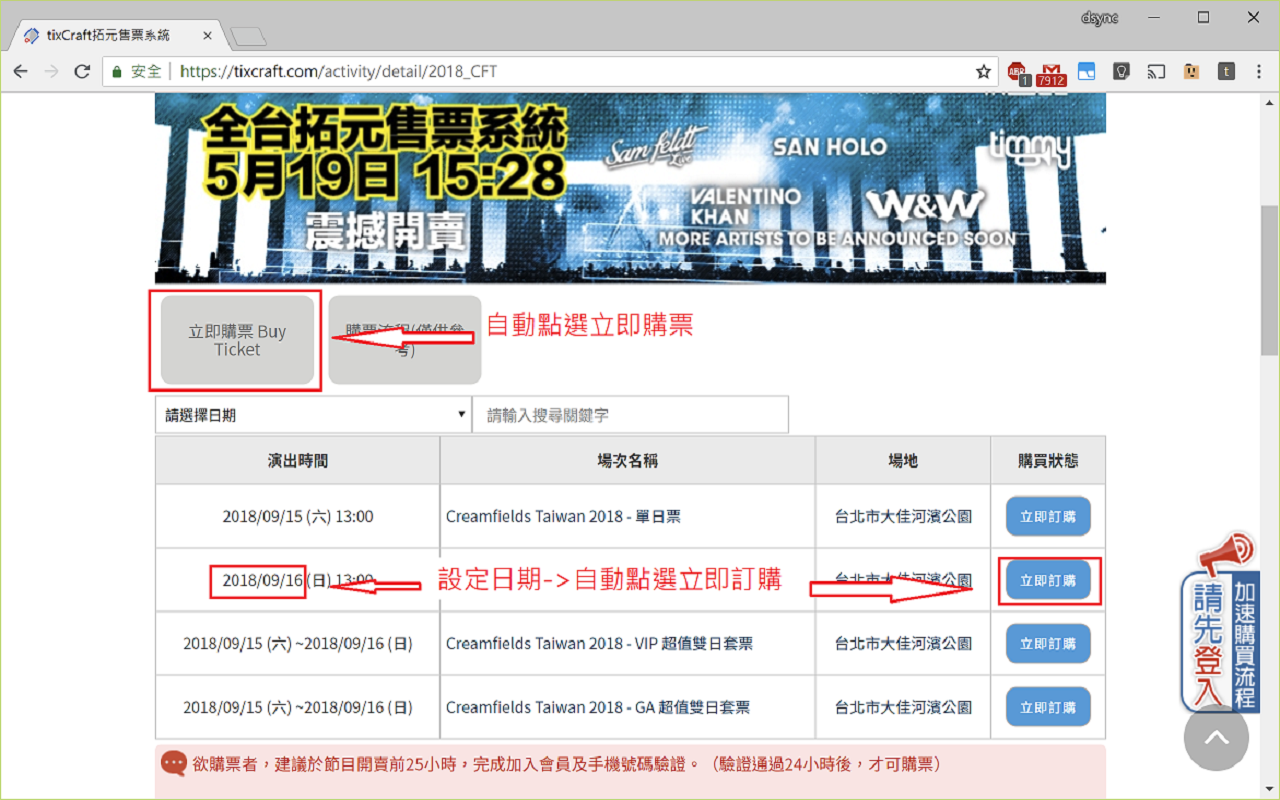Select the GA 超值雙日套票 event name

pyautogui.click(x=598, y=707)
